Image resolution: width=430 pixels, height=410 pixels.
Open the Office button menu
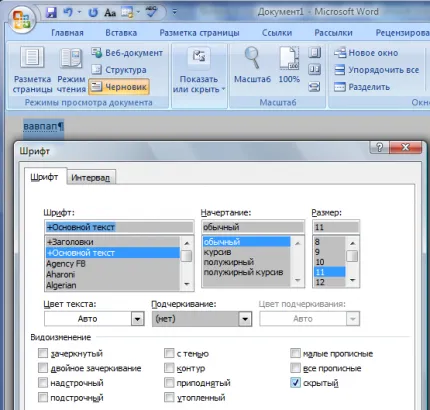click(x=22, y=19)
